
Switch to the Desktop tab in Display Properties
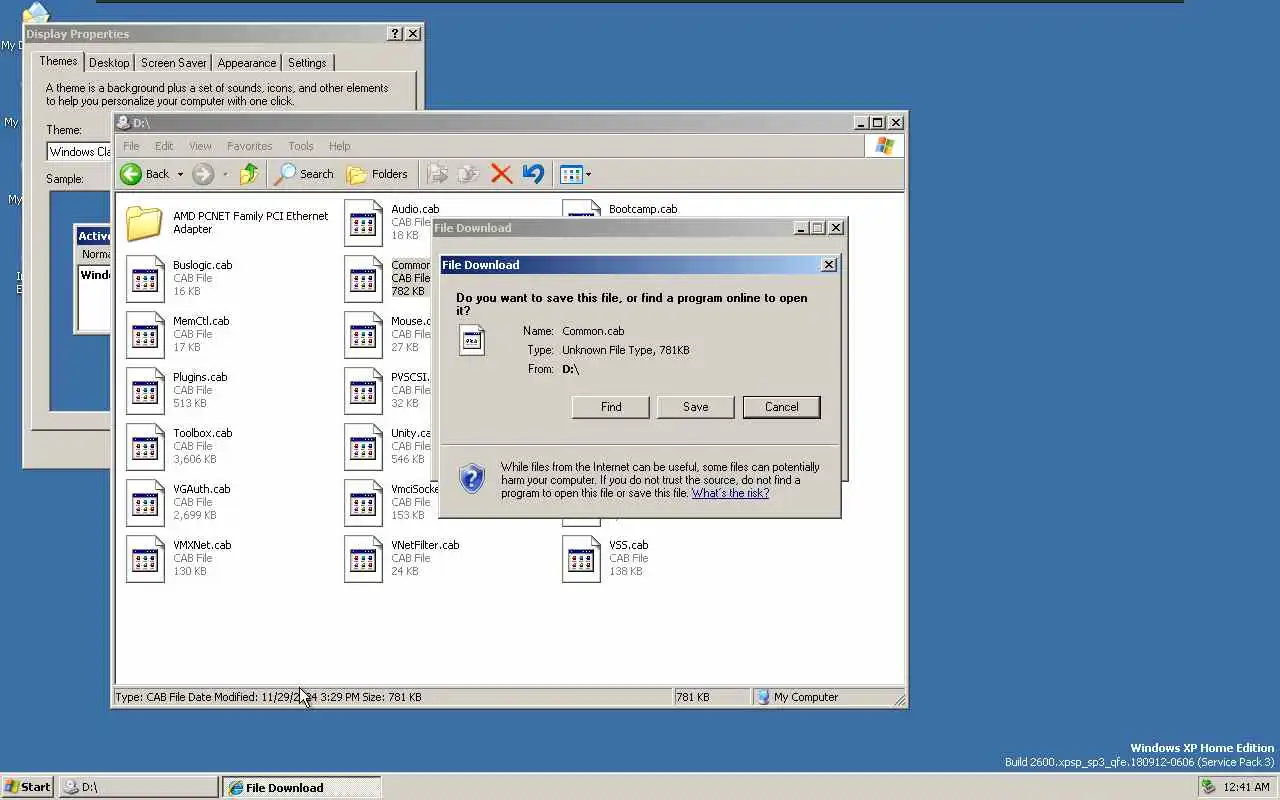pyautogui.click(x=109, y=62)
